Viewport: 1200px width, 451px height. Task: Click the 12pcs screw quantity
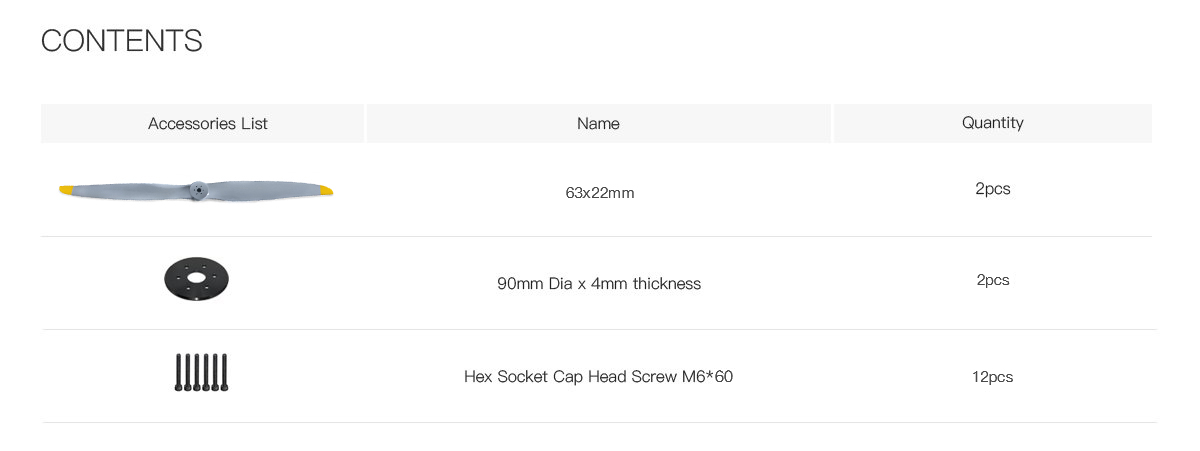click(x=992, y=377)
